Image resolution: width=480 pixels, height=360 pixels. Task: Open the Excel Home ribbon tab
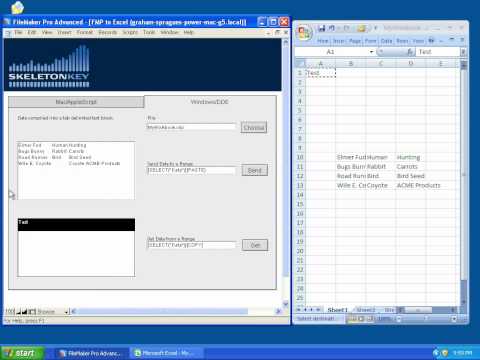point(322,41)
